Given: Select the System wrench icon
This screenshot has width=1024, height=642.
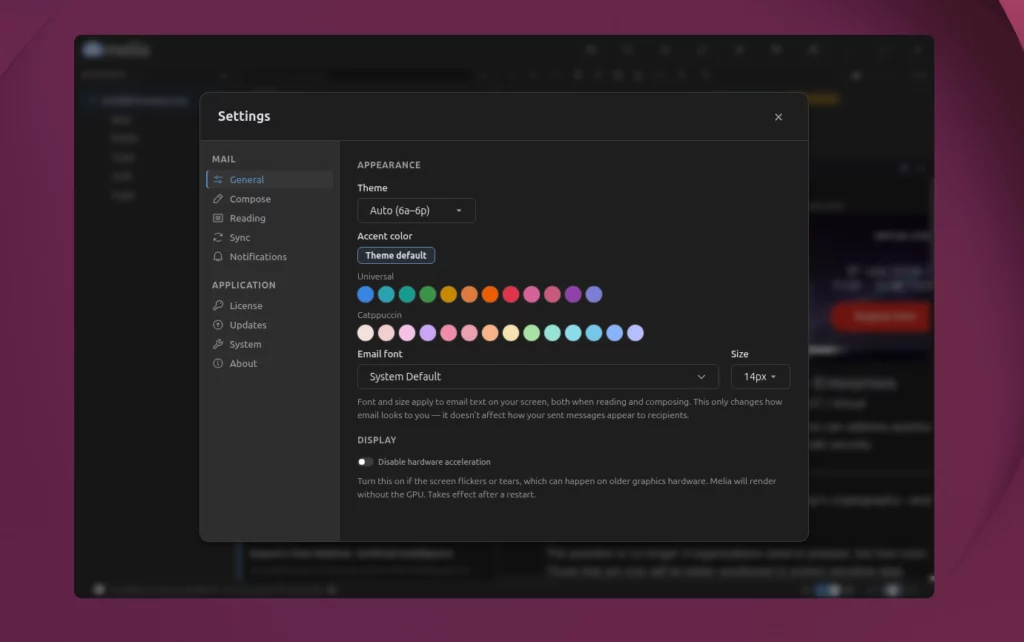Looking at the screenshot, I should (218, 344).
